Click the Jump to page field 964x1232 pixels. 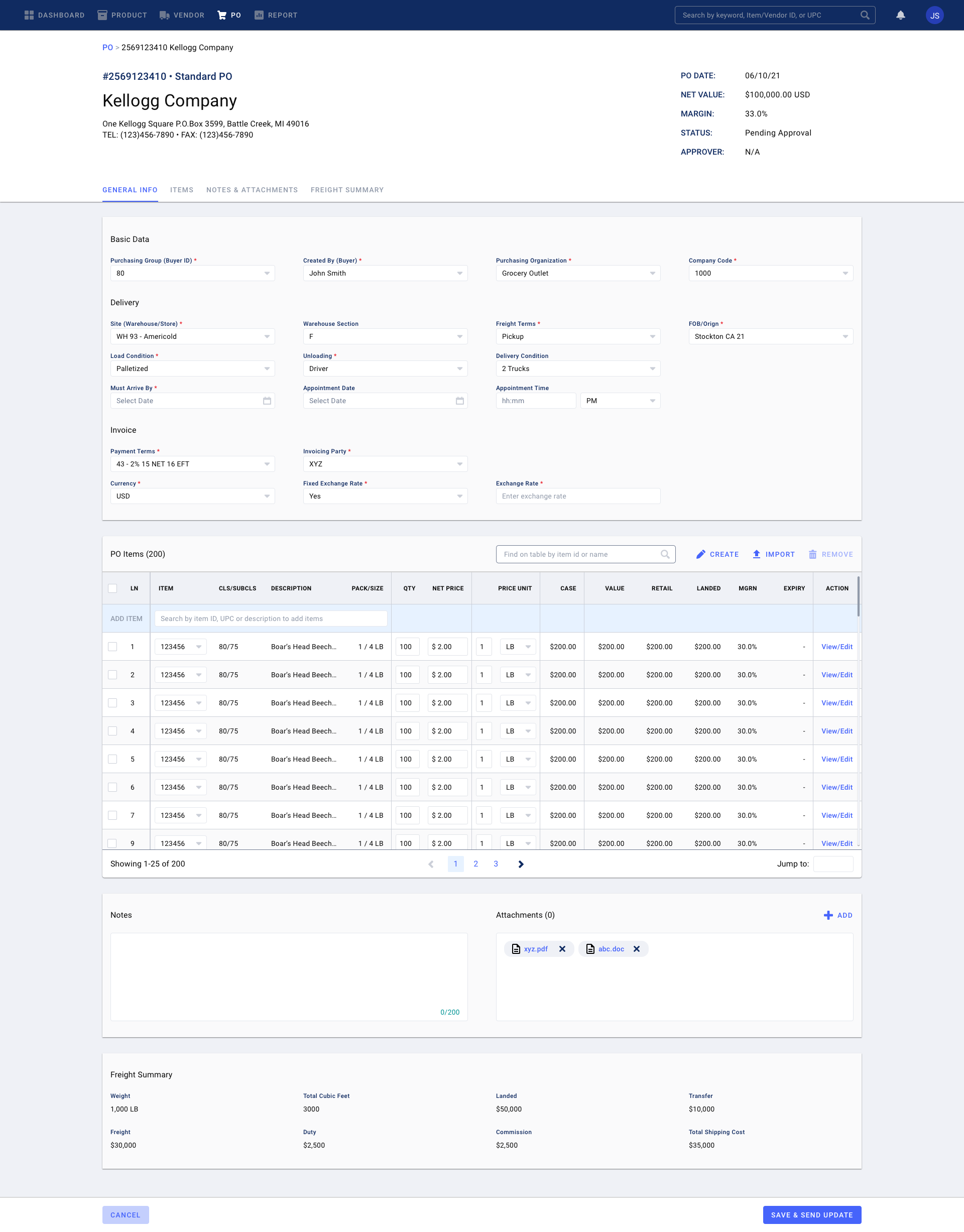pos(833,864)
